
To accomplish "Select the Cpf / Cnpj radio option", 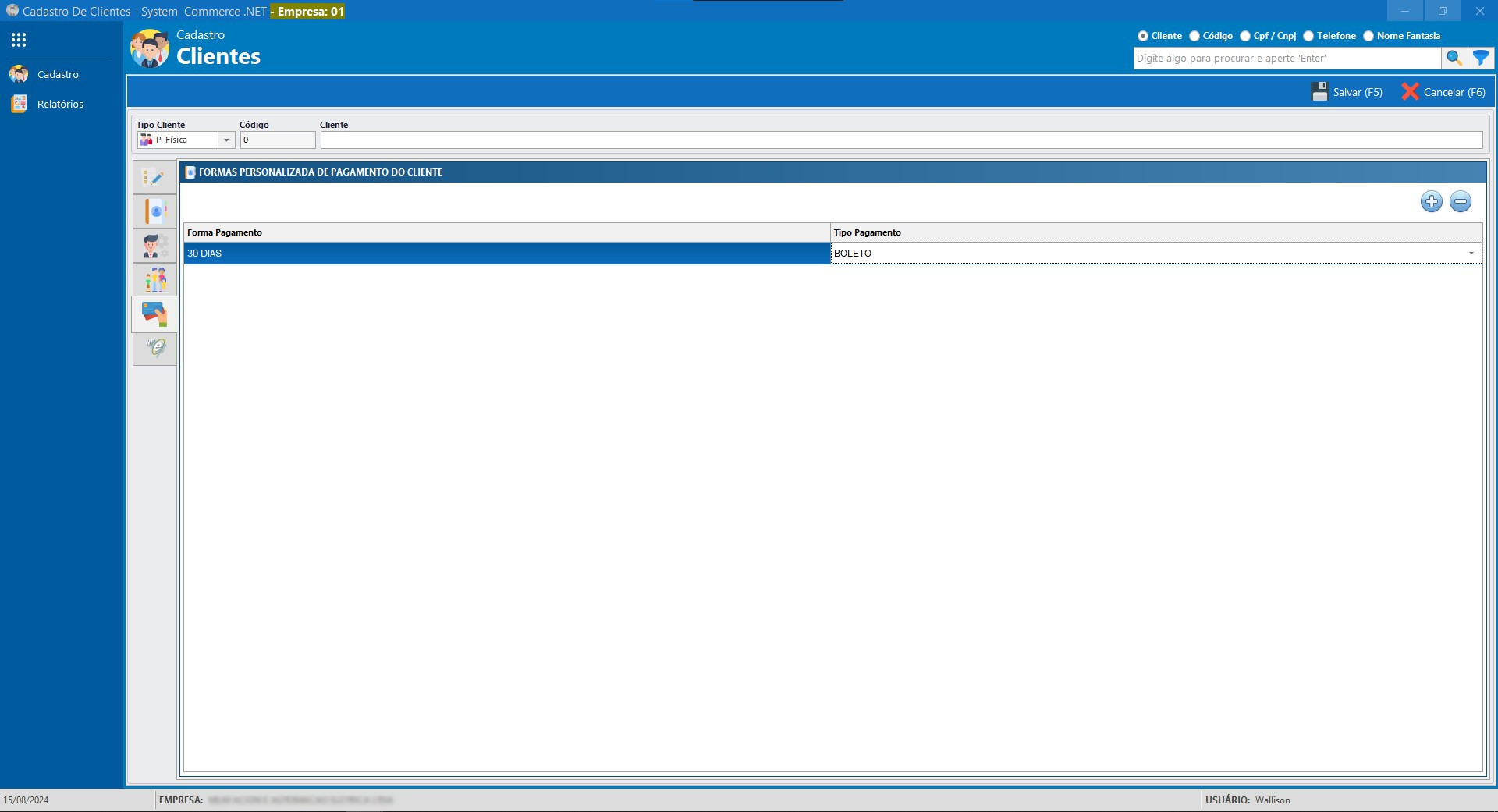I will click(x=1245, y=36).
